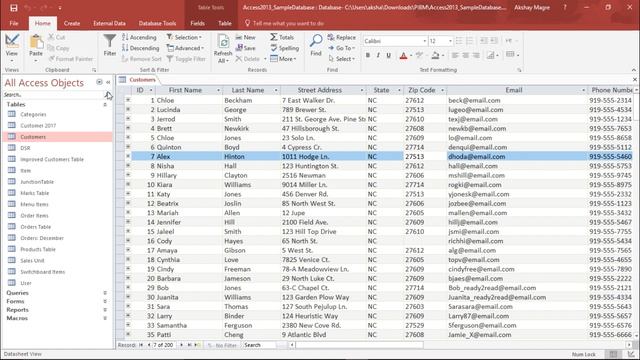Open First Name column filter arrow

(218, 90)
